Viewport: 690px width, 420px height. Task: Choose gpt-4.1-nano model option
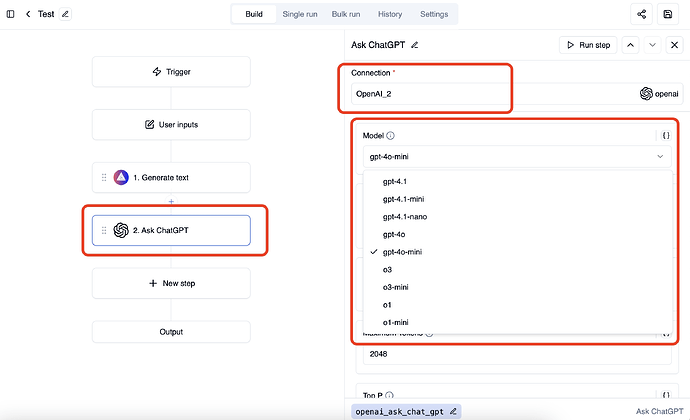click(518, 217)
